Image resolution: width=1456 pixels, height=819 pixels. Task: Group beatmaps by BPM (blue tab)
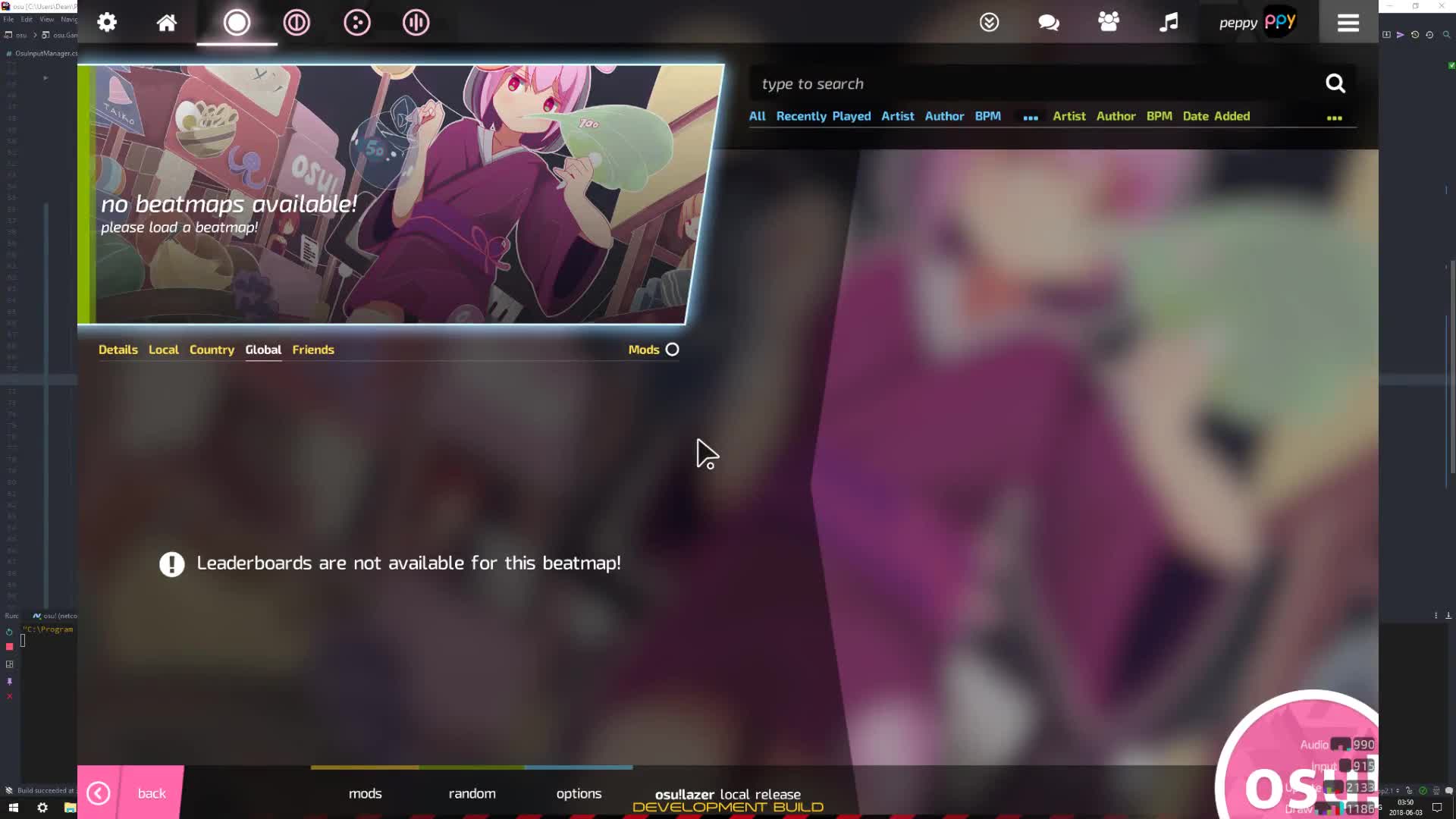pyautogui.click(x=987, y=116)
